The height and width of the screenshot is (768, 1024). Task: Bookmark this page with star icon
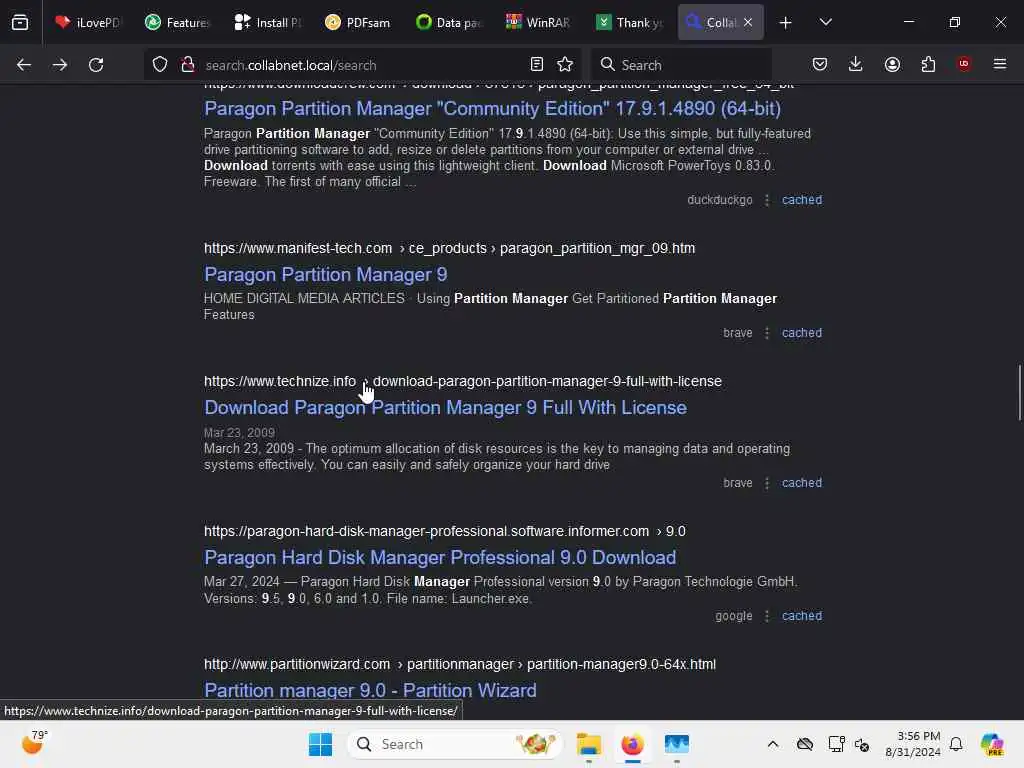[x=565, y=64]
